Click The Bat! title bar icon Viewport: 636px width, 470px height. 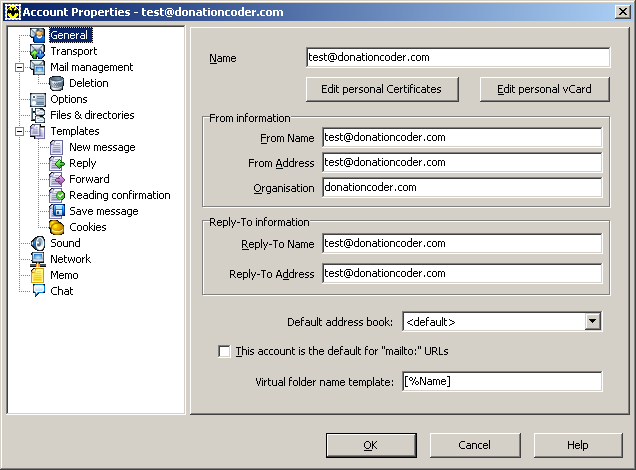(x=12, y=12)
